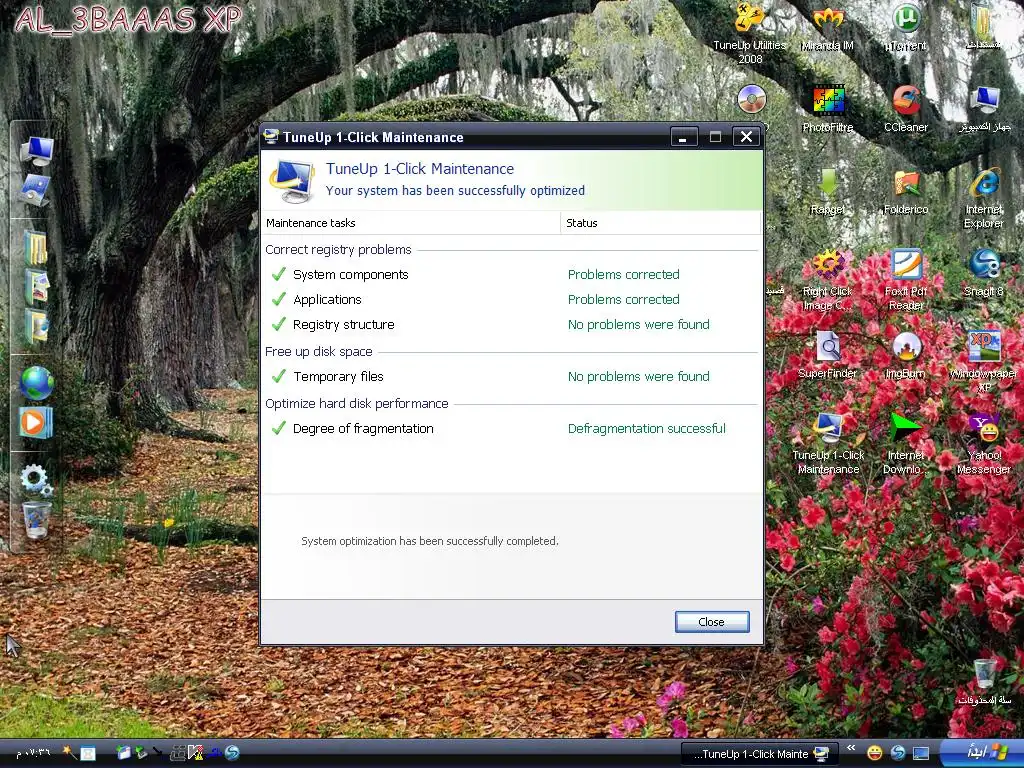This screenshot has width=1024, height=768.
Task: Click the Correct registry problems group heading
Action: [x=338, y=249]
